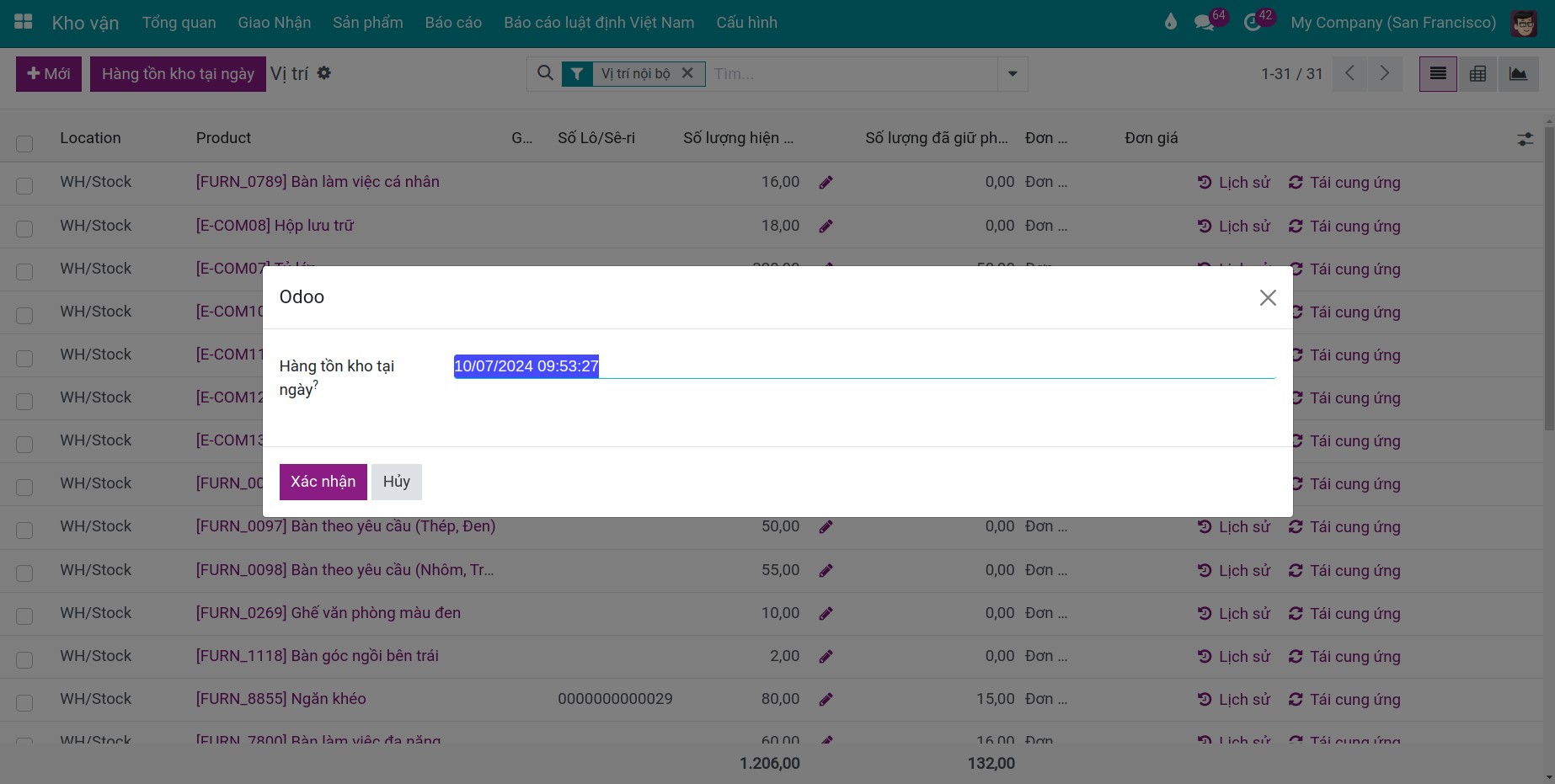The width and height of the screenshot is (1555, 784).
Task: Open the Báo cáo menu
Action: pyautogui.click(x=453, y=23)
